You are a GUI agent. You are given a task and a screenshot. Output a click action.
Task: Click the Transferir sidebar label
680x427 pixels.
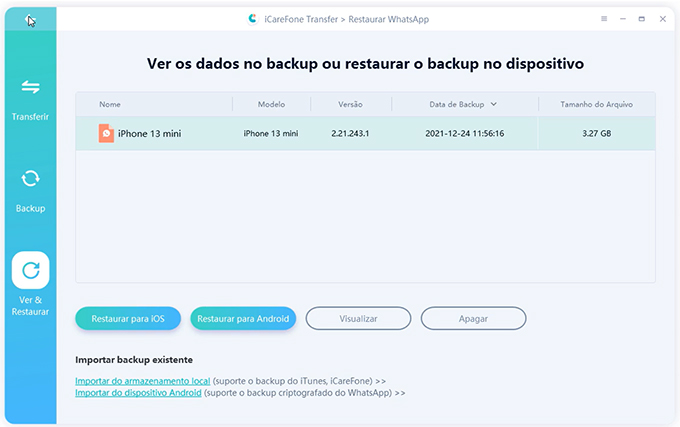[x=30, y=117]
